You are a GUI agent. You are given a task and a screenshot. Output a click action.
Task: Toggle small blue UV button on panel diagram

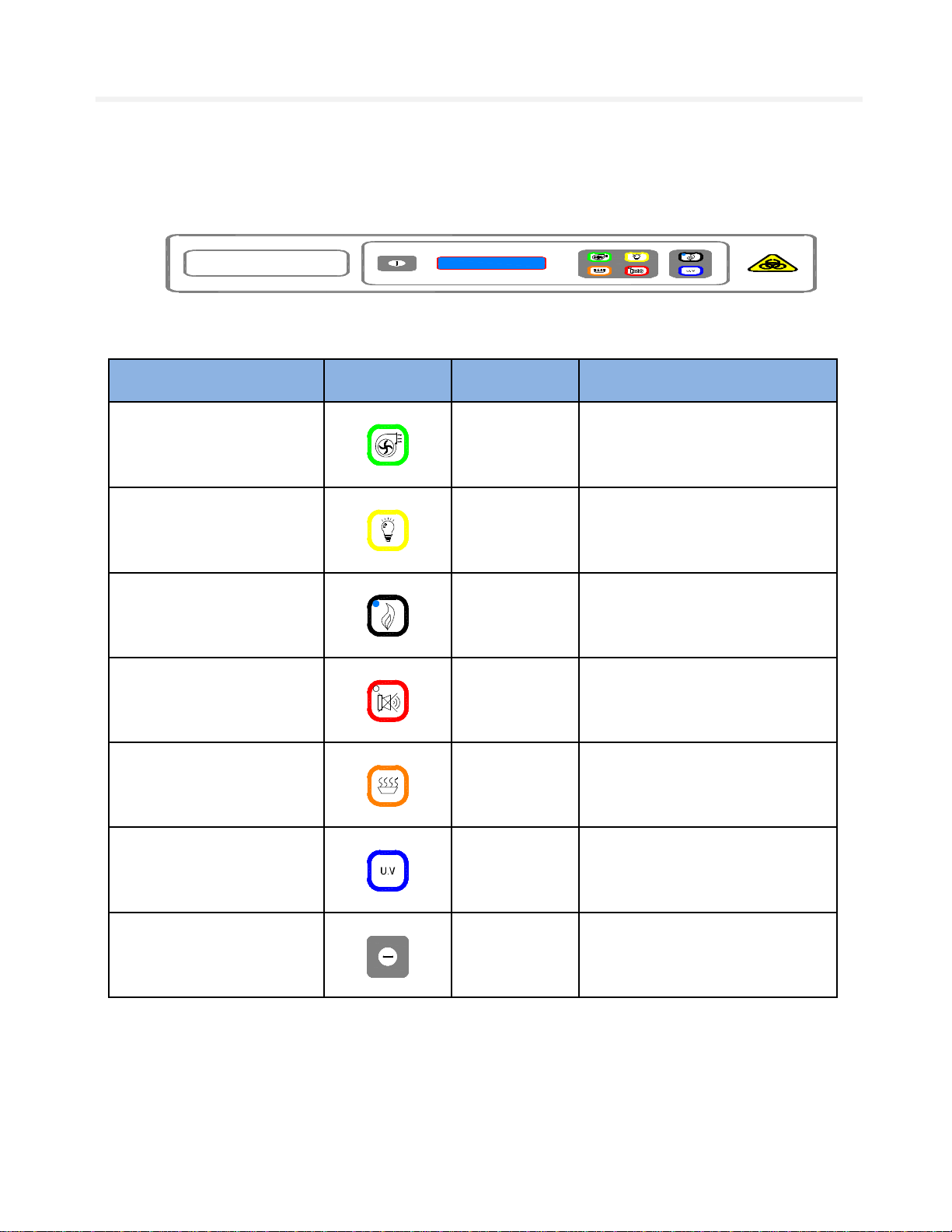pos(691,271)
